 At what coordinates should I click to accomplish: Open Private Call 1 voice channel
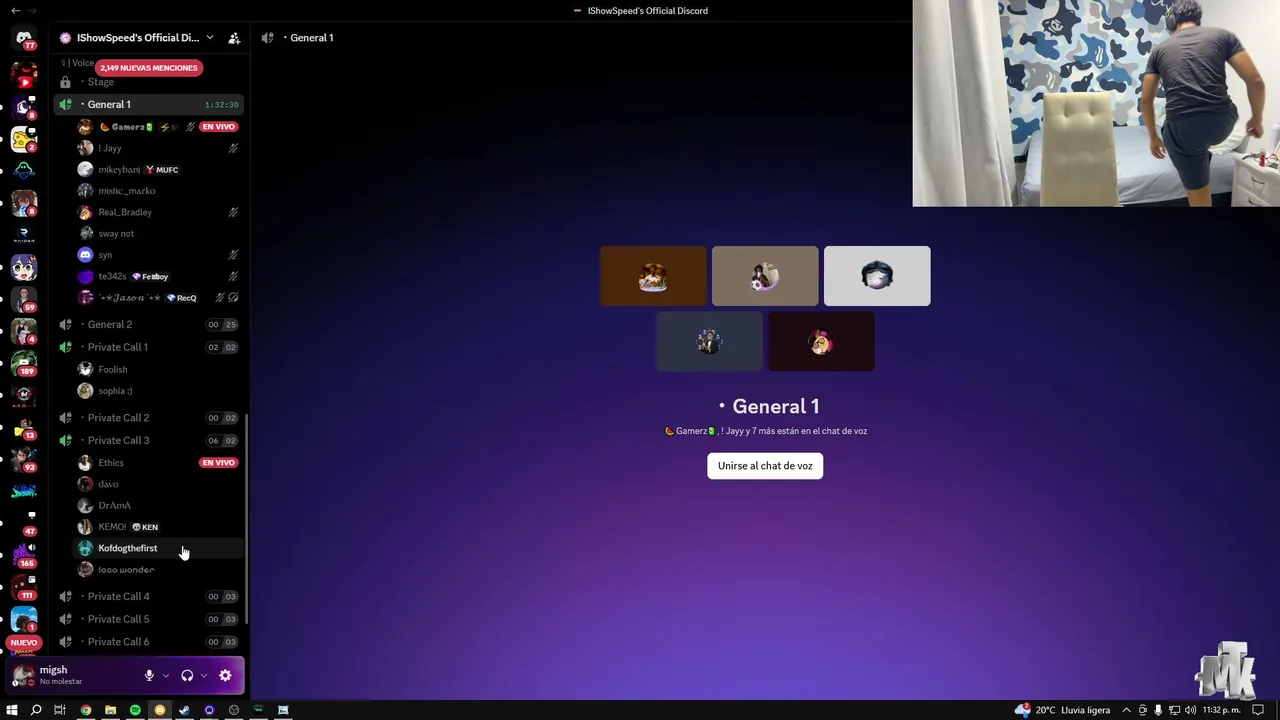click(148, 347)
